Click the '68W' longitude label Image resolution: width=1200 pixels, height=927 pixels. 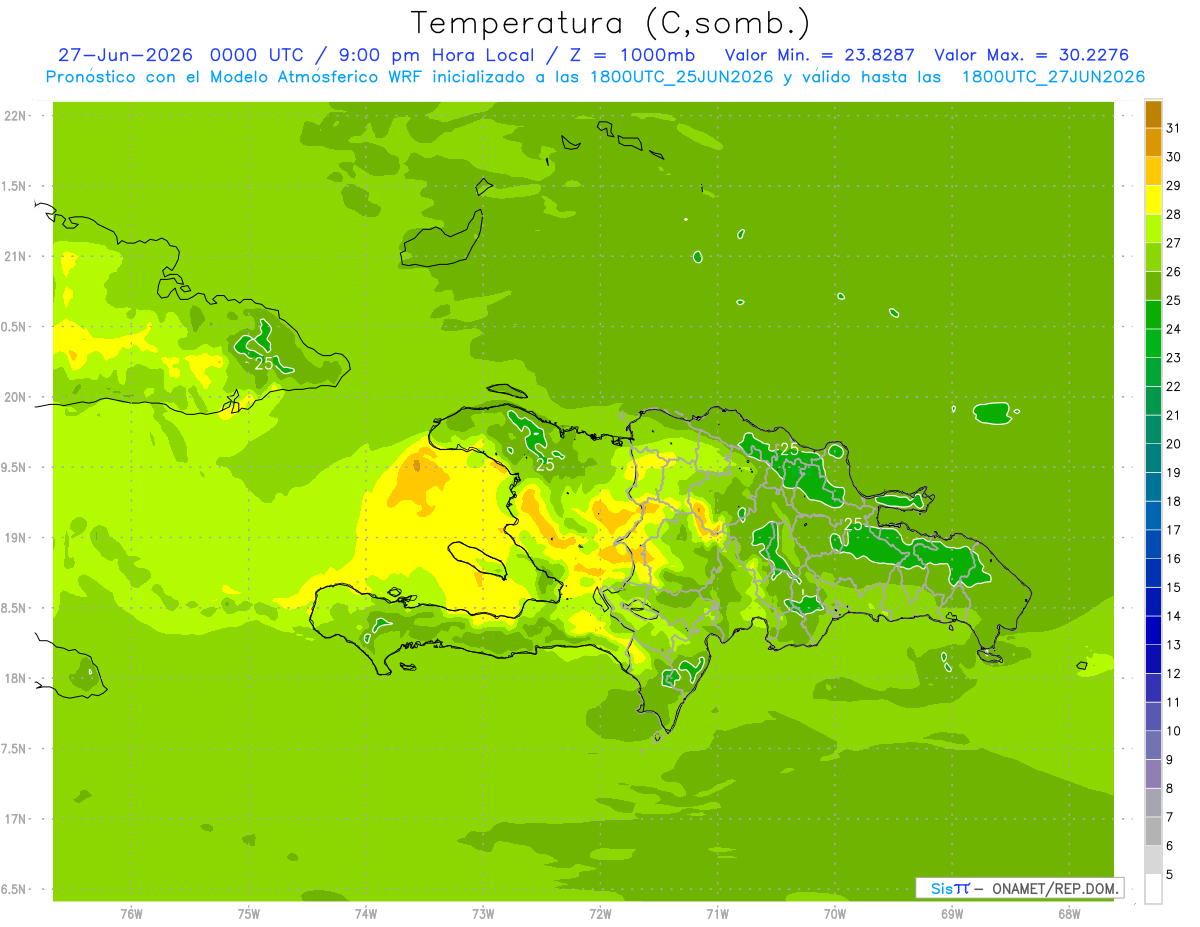click(1069, 913)
